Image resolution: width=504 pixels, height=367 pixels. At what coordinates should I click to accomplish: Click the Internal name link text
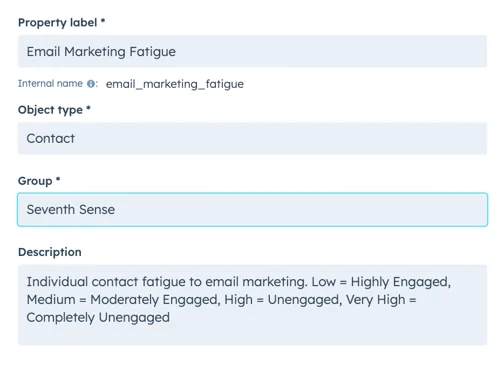click(50, 83)
